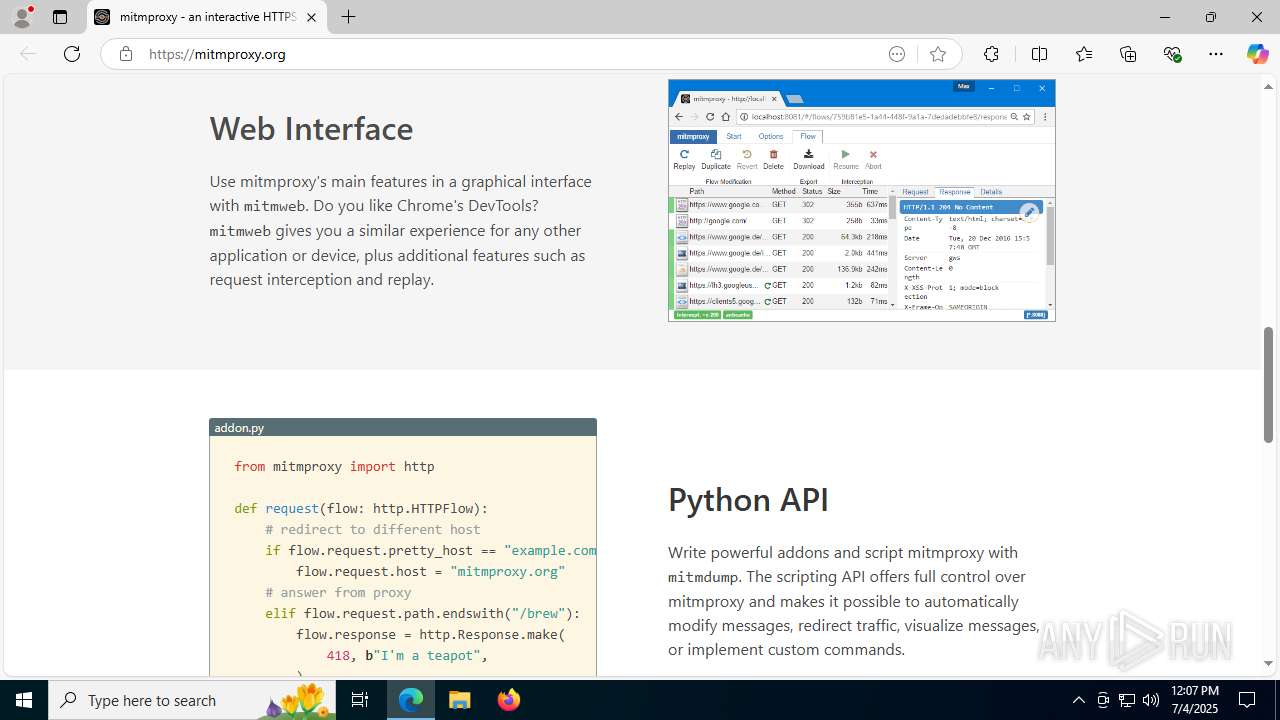
Task: Close the mitmproxy browser tab
Action: click(311, 17)
